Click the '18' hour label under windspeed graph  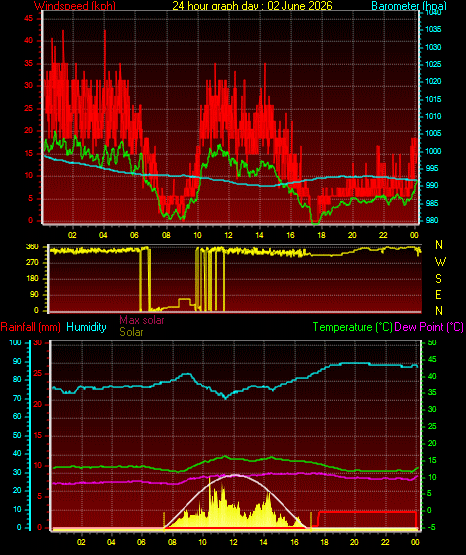pos(321,235)
